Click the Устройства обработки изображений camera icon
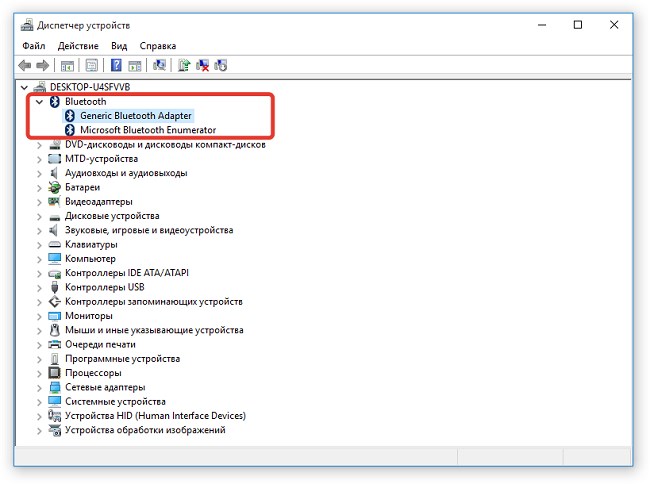The width and height of the screenshot is (650, 484). click(54, 430)
